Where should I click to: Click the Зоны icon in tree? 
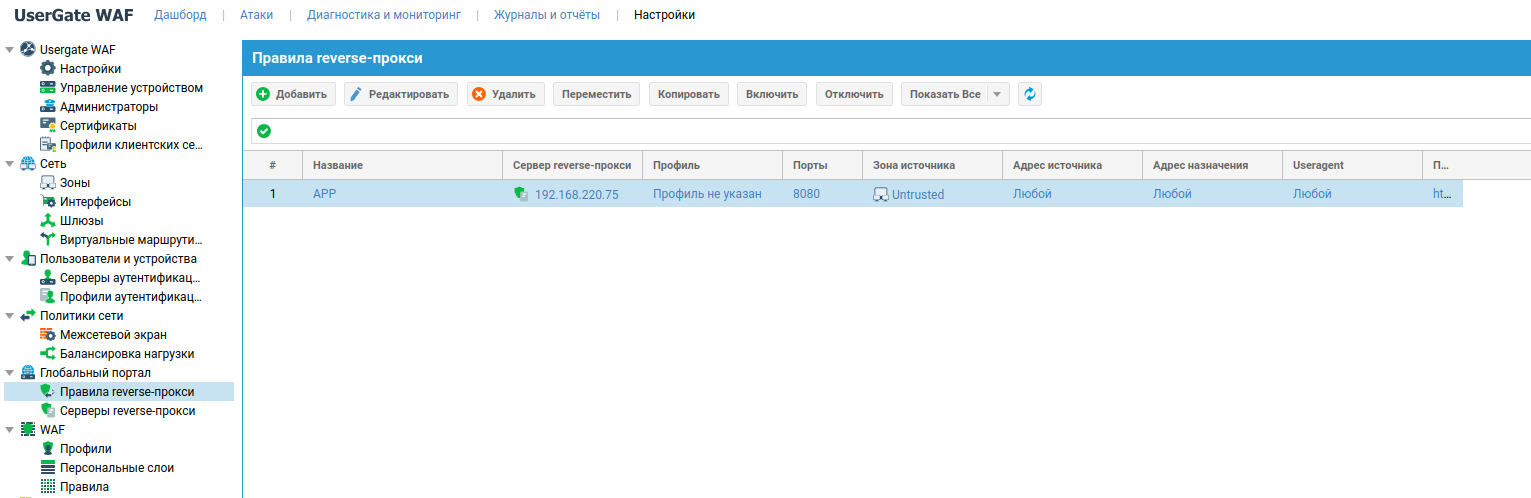click(x=47, y=183)
